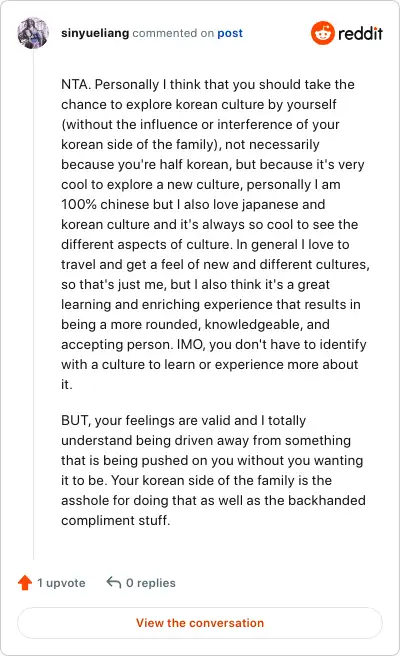Image resolution: width=400 pixels, height=656 pixels.
Task: Click the Reddit Snoo logo icon
Action: point(323,33)
